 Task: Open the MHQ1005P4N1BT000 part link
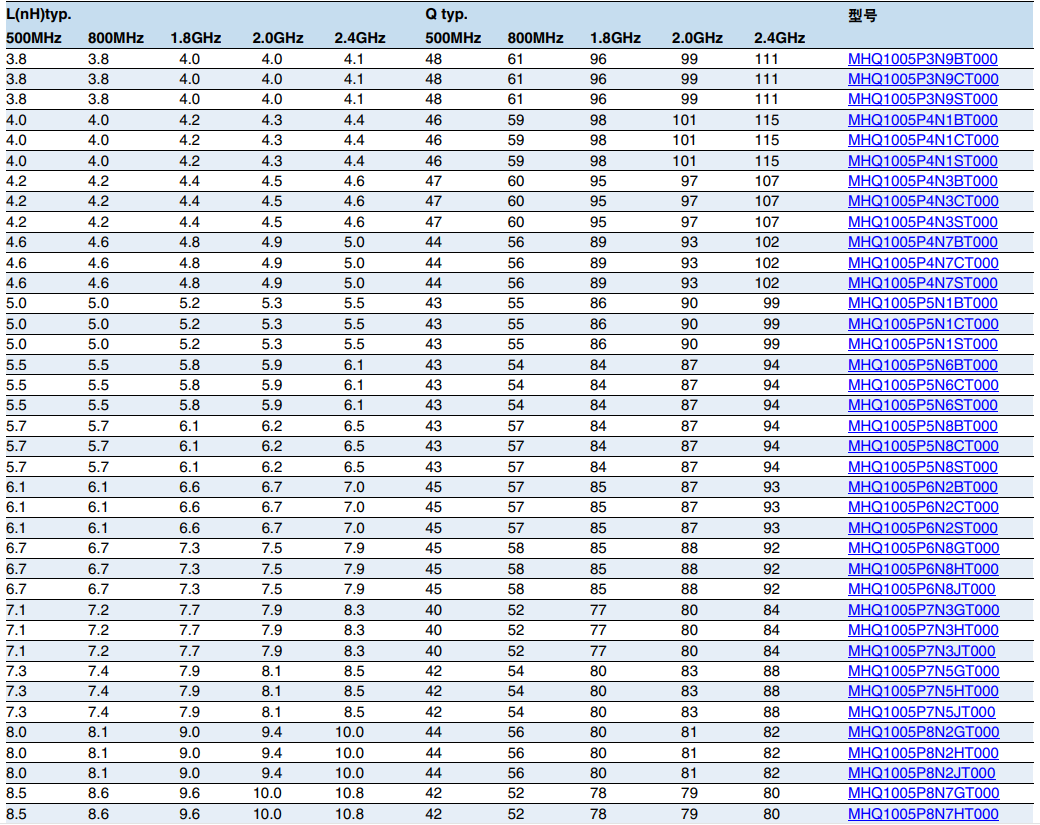coord(923,120)
